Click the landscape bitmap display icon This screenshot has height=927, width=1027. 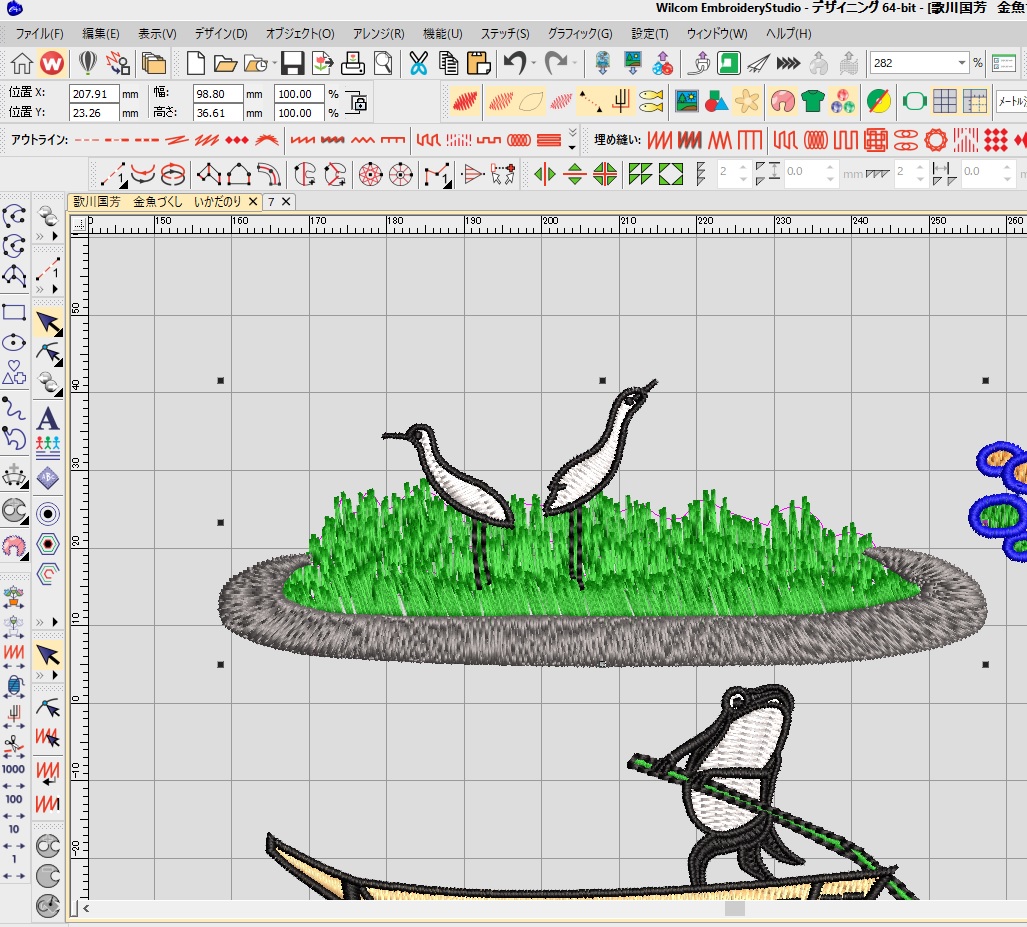click(686, 101)
